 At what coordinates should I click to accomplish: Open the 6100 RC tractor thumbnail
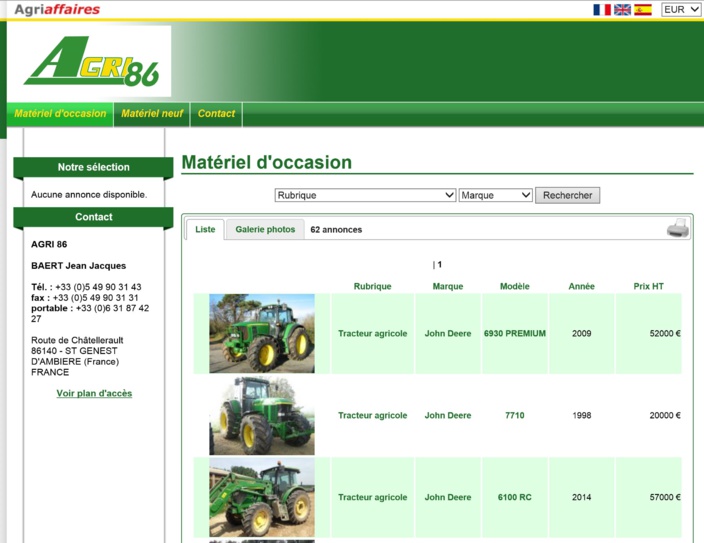tap(262, 497)
